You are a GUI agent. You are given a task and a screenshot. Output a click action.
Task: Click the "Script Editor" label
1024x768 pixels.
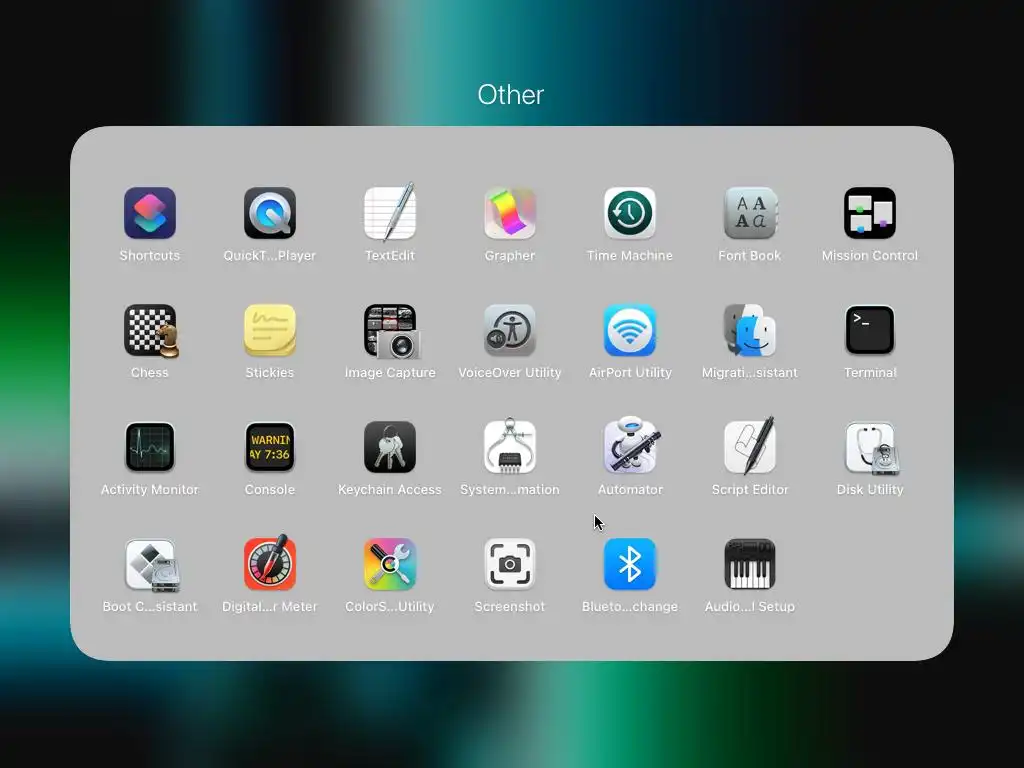[750, 489]
